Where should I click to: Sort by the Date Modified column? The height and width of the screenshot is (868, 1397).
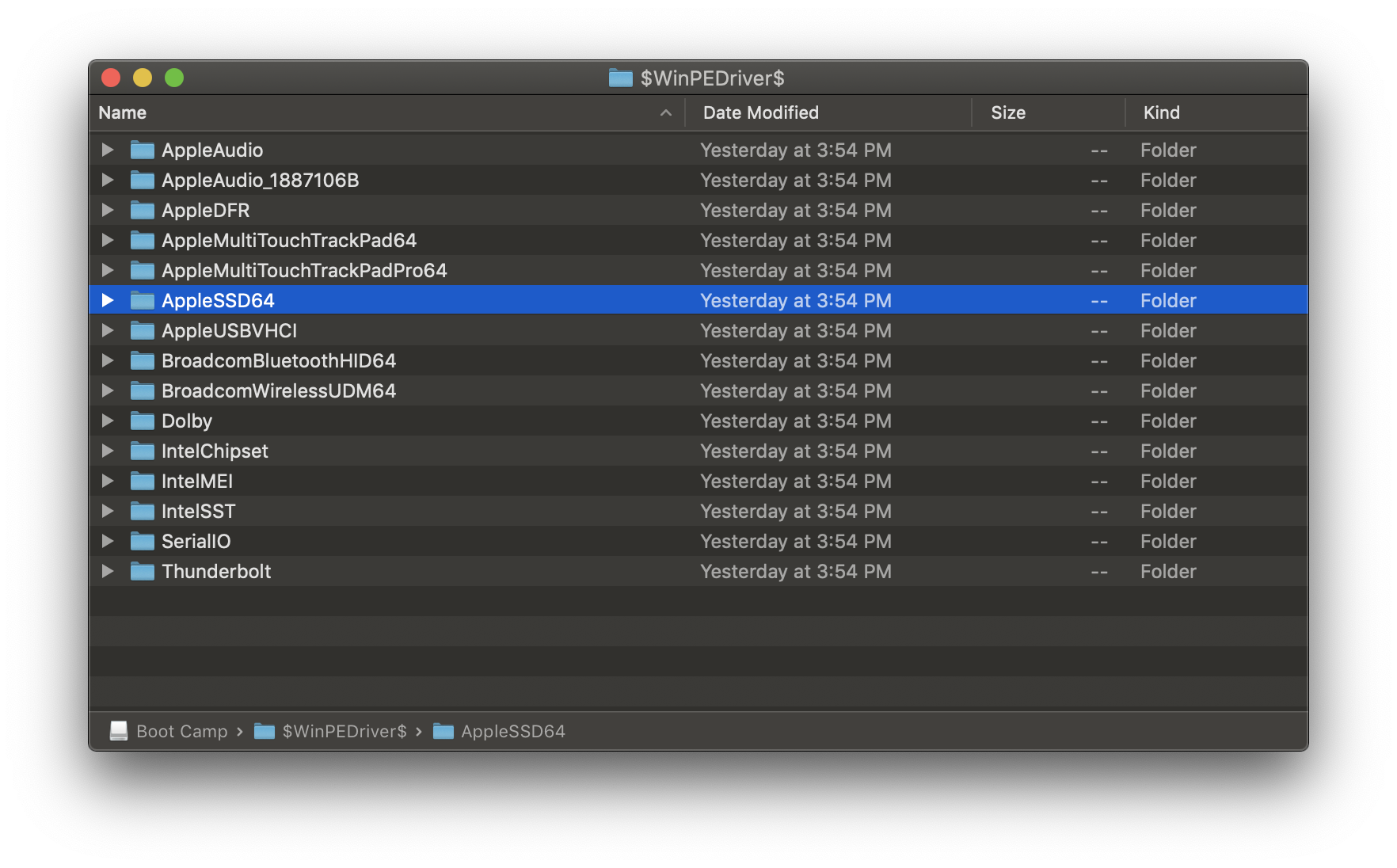click(x=828, y=112)
